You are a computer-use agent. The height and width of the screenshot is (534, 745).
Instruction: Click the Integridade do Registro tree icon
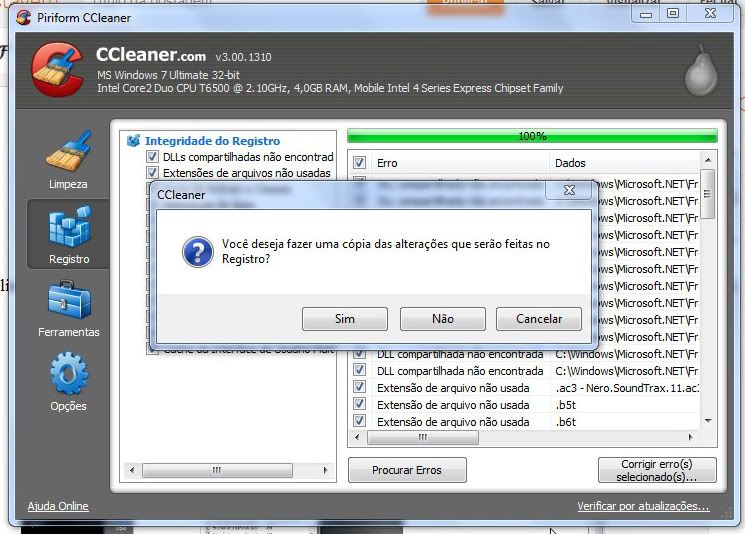coord(133,141)
